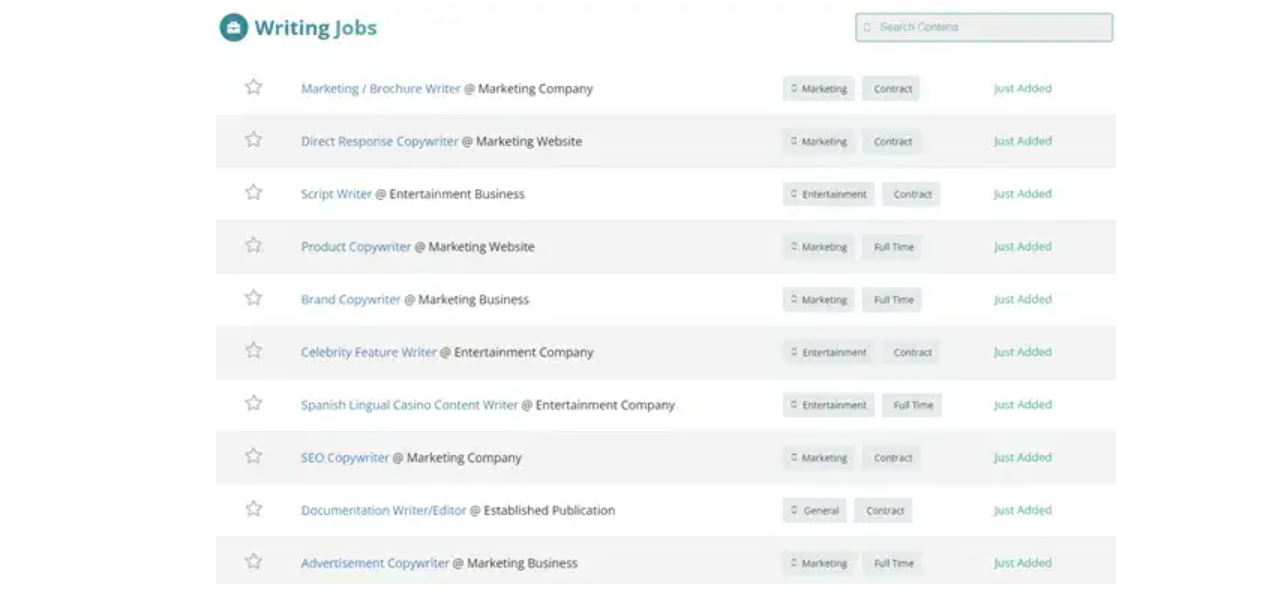
Task: Click Just Added label for Advertisement Copywriter
Action: pos(1022,563)
